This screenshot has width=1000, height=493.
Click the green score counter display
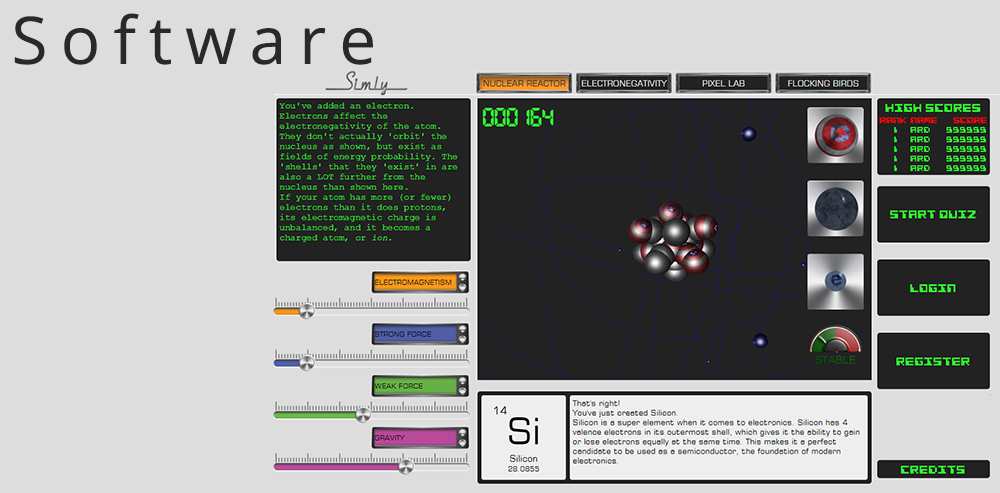[x=518, y=117]
